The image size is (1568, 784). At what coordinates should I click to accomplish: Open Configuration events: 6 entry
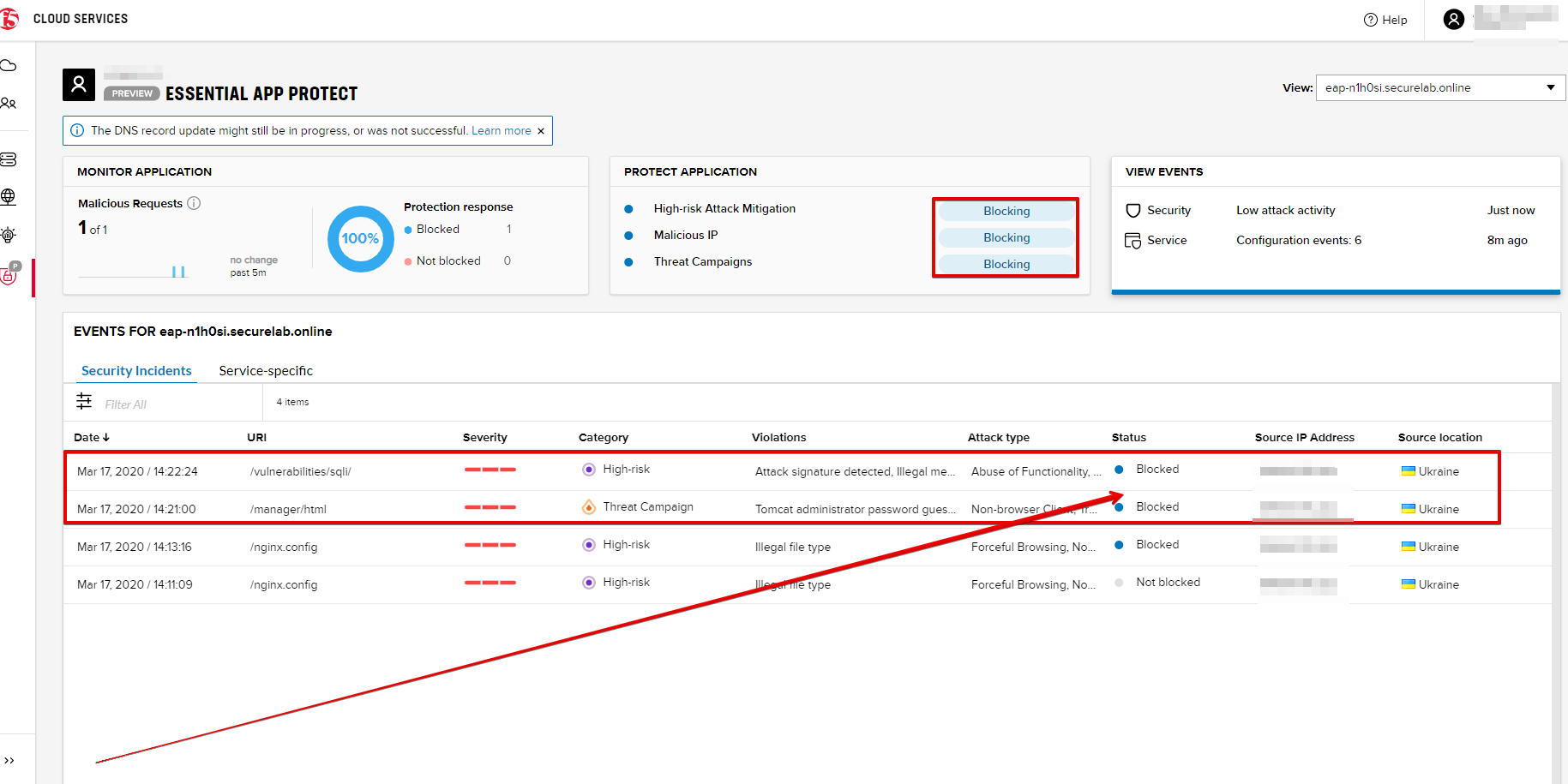(1298, 240)
